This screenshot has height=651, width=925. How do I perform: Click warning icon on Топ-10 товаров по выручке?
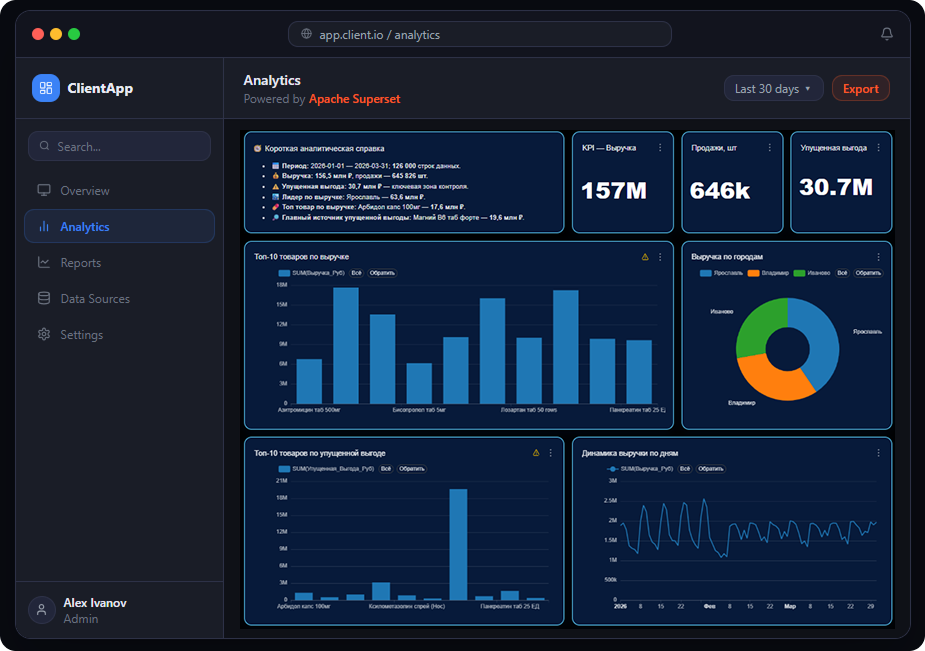[x=645, y=257]
